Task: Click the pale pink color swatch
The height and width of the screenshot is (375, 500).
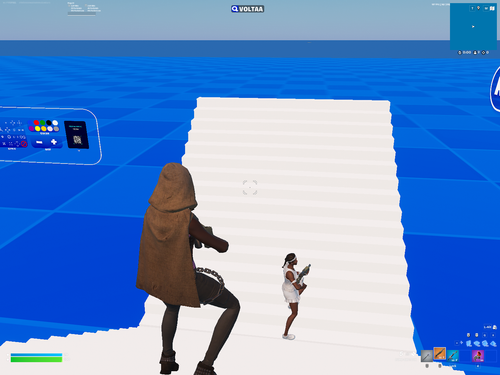Action: 50,129
